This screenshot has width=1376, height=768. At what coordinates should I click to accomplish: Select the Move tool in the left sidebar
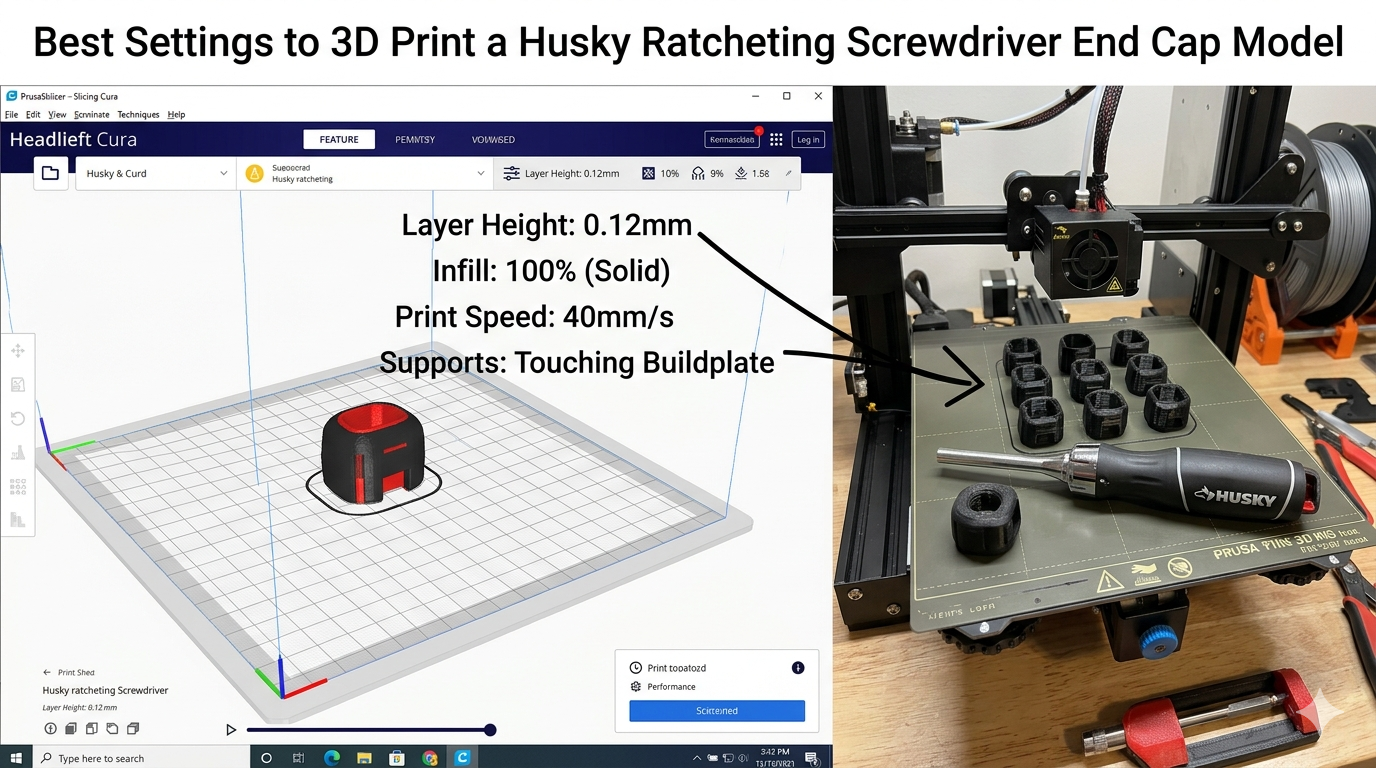point(16,352)
